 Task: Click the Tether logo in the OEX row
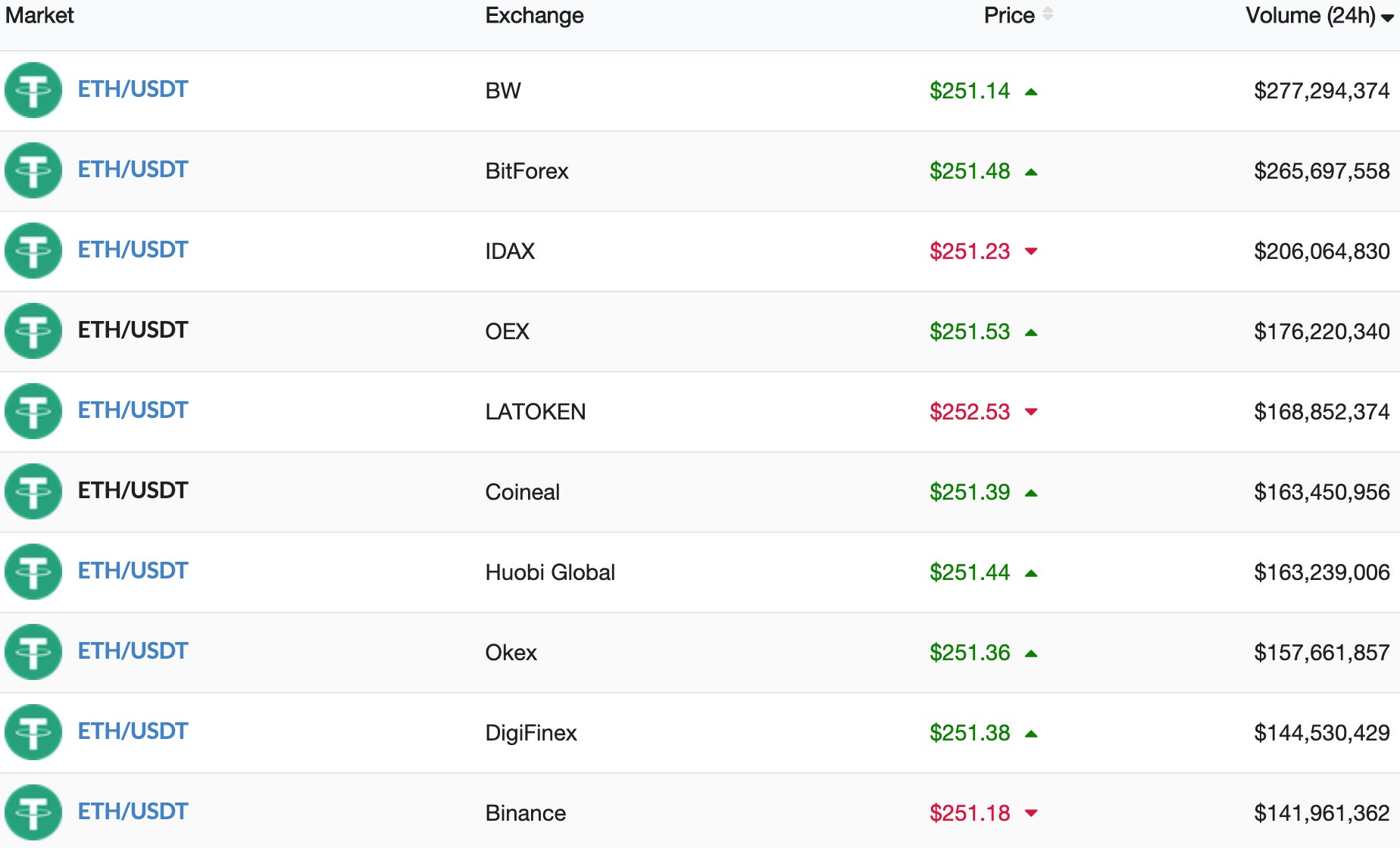coord(33,331)
